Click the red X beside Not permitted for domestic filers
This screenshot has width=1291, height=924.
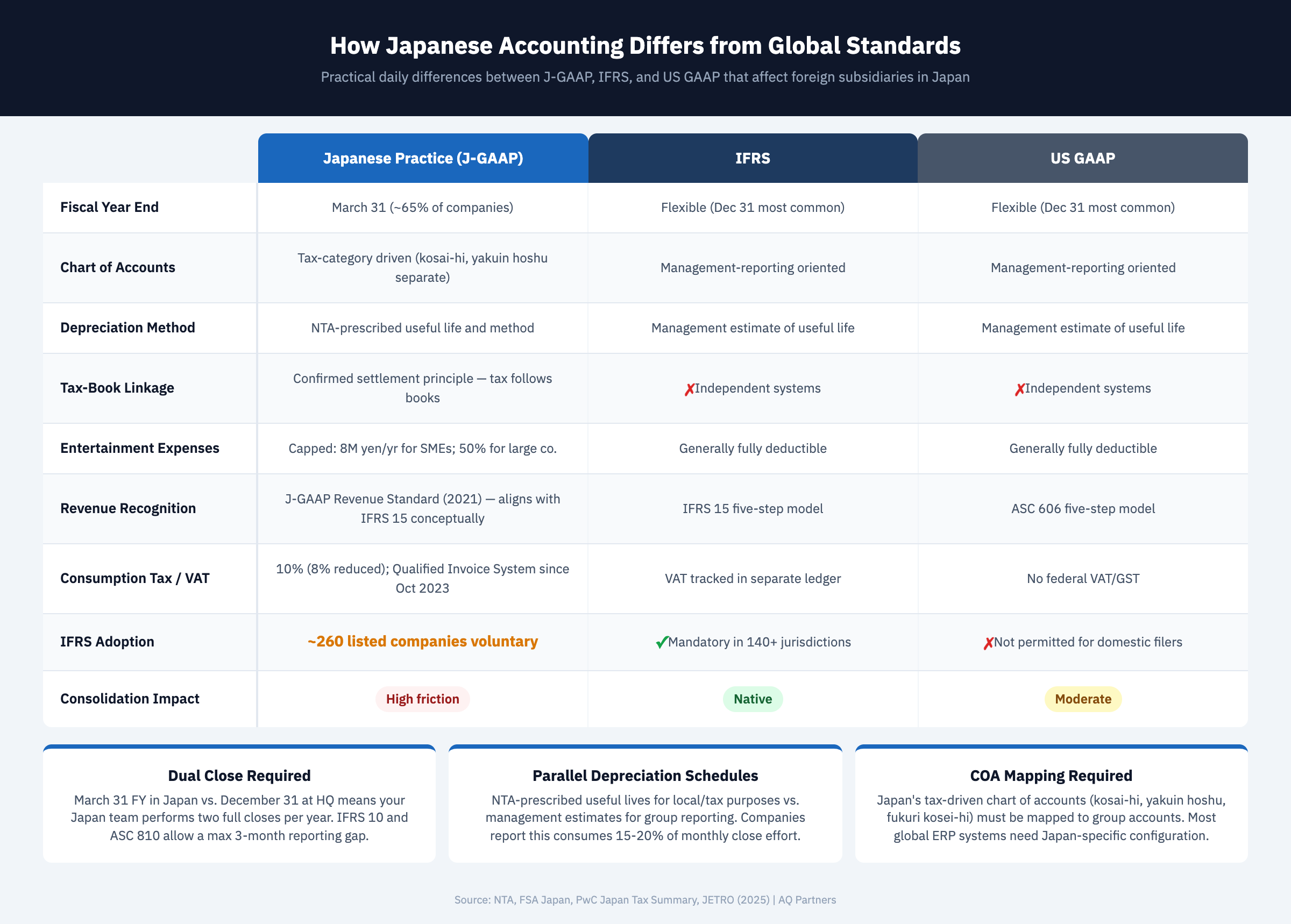[x=988, y=642]
